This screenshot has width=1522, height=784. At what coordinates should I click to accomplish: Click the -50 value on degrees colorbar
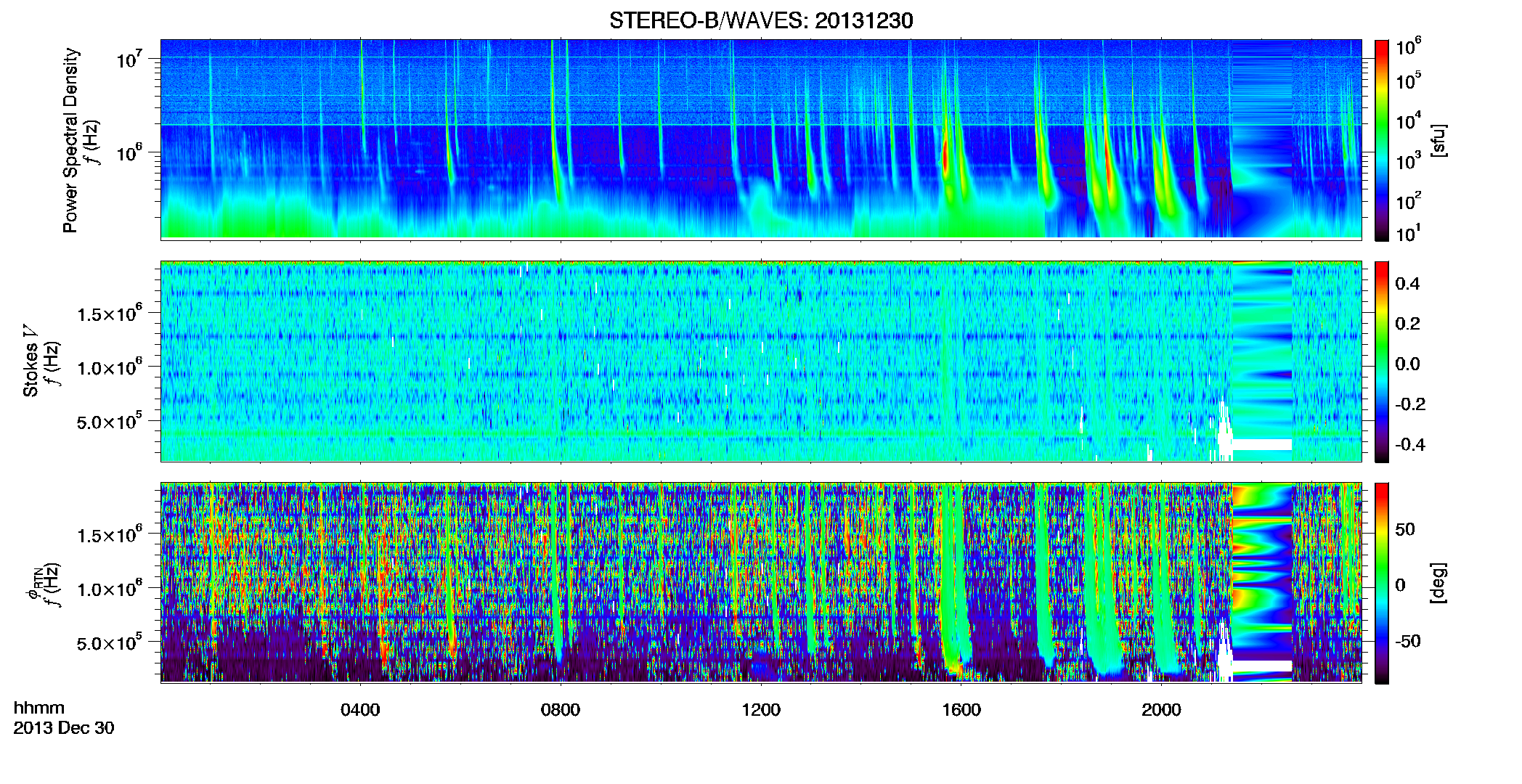point(1409,642)
